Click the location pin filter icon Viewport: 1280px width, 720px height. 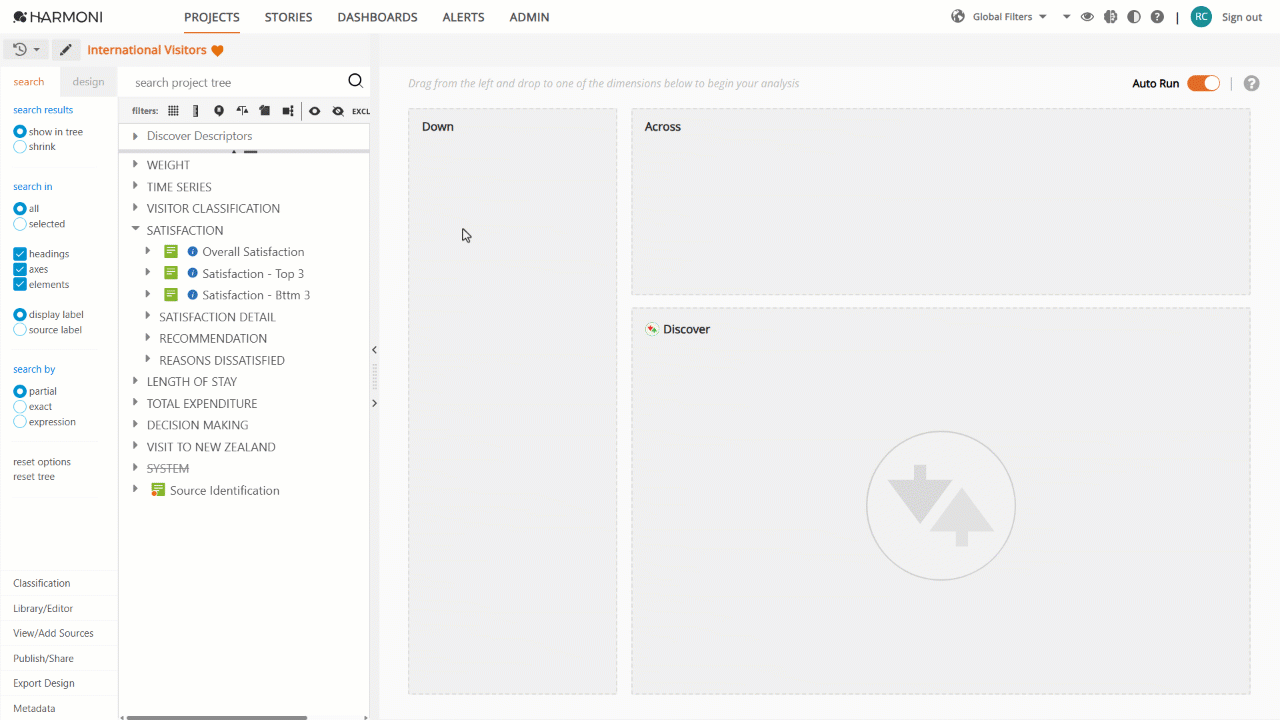click(219, 111)
